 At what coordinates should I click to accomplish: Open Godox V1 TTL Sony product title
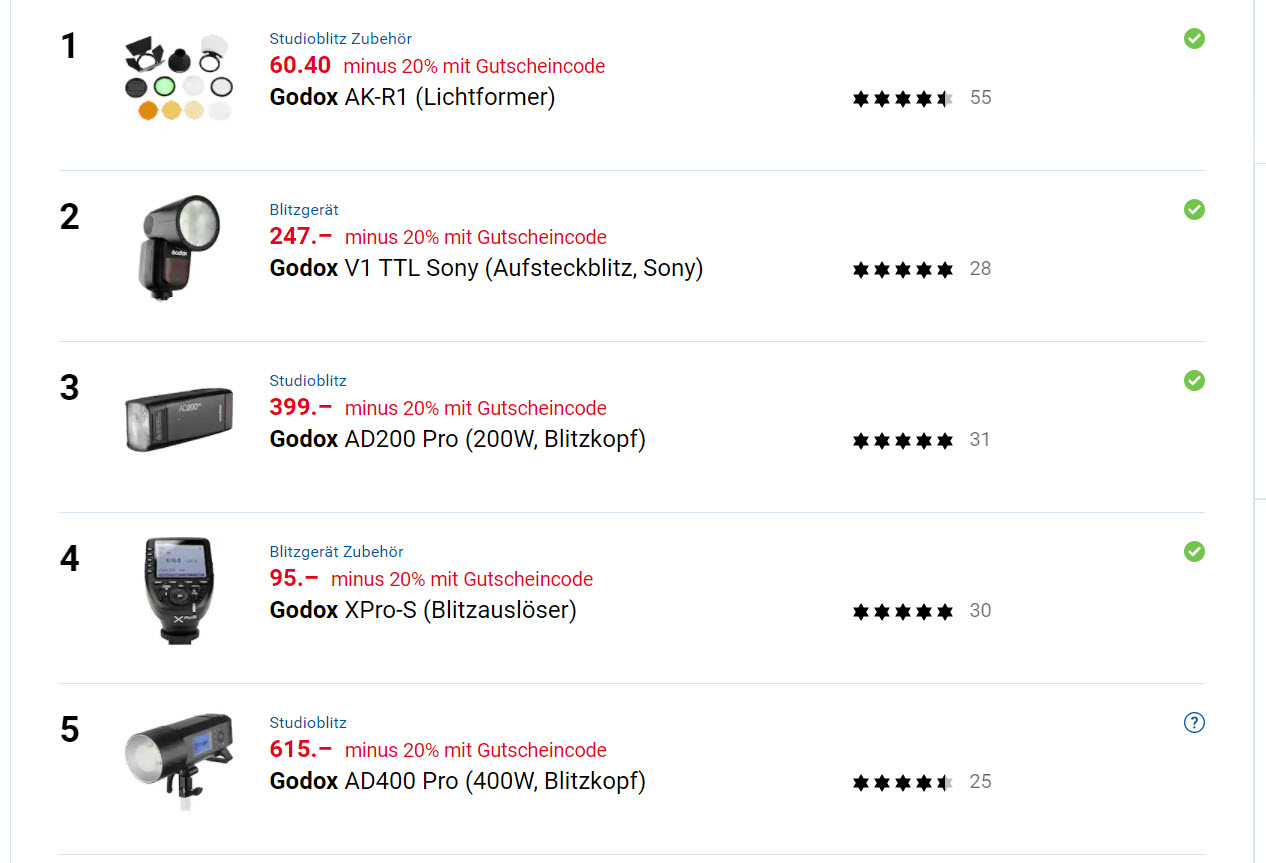(486, 268)
